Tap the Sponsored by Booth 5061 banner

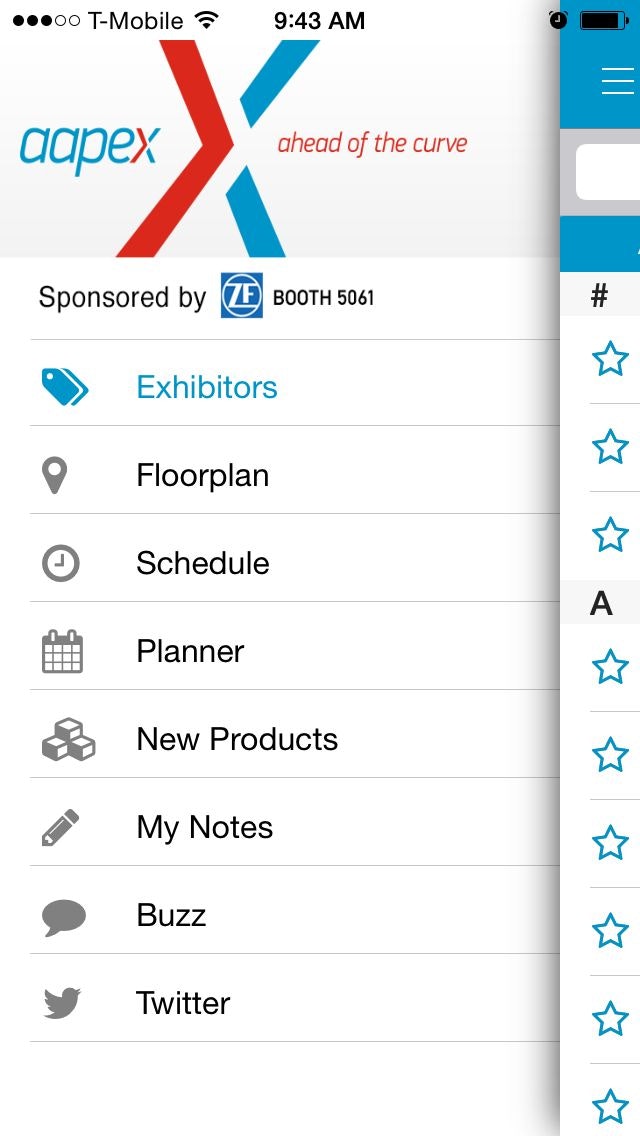point(206,297)
